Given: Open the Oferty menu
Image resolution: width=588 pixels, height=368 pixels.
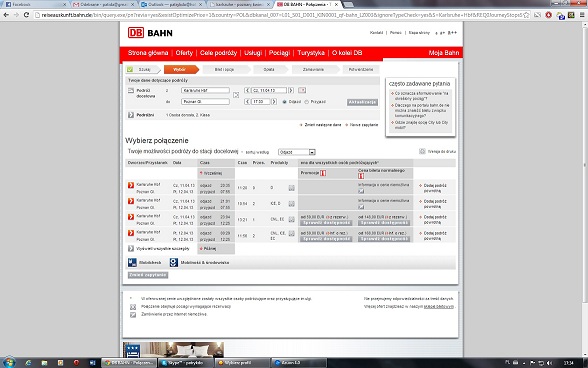Looking at the screenshot, I should coord(184,53).
